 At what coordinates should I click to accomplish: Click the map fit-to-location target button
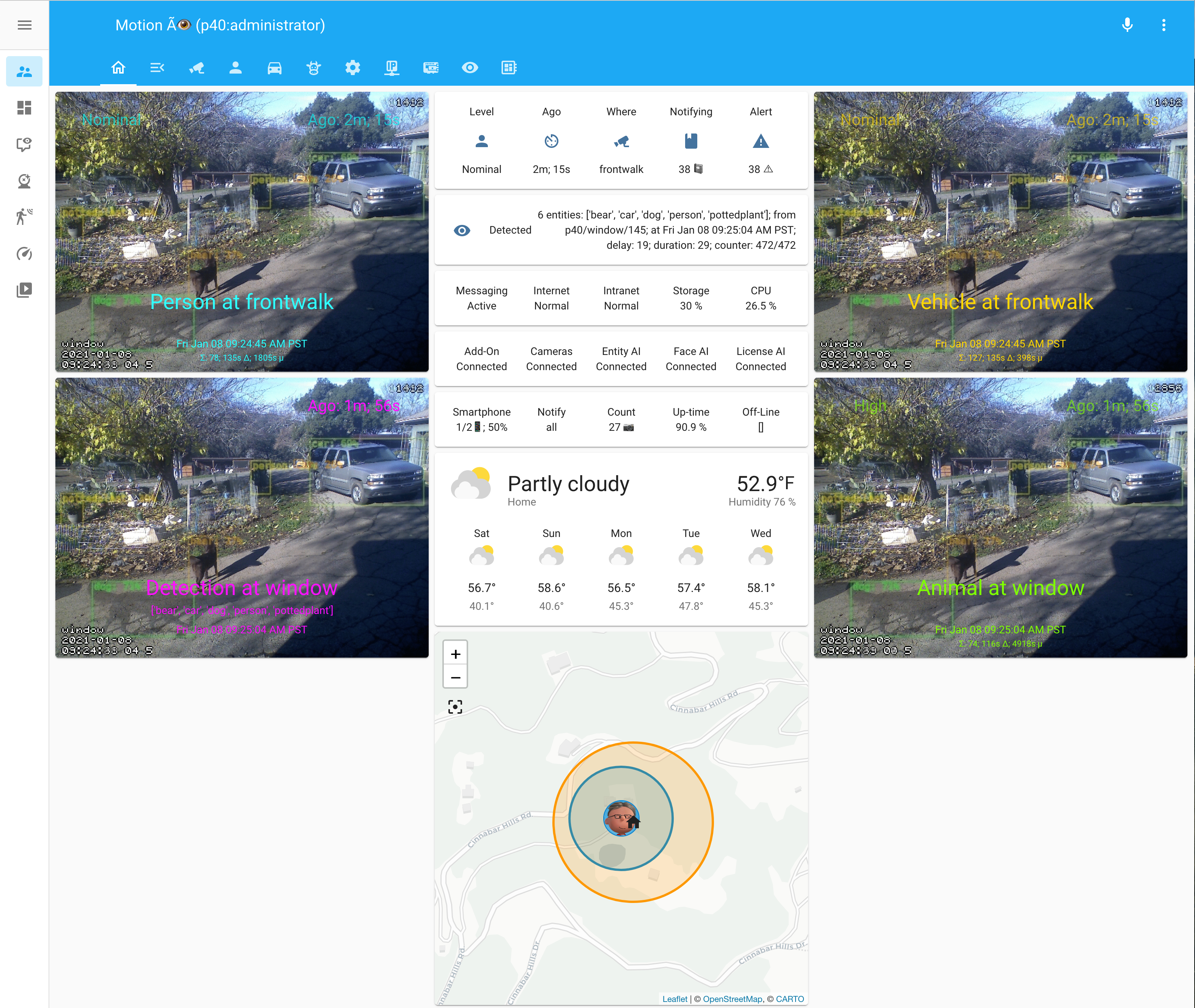point(456,707)
